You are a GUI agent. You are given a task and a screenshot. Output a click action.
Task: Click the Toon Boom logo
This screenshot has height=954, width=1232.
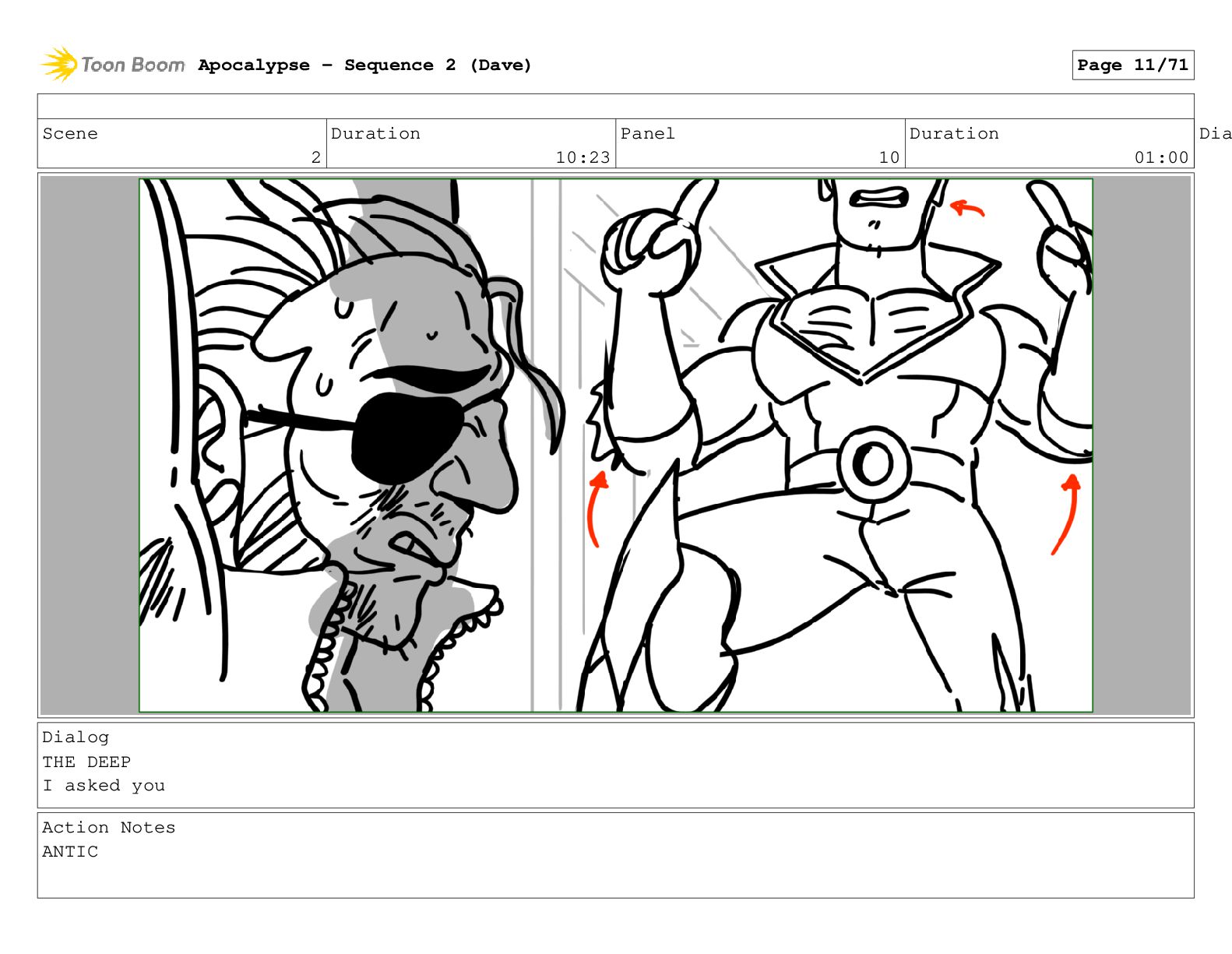point(113,65)
